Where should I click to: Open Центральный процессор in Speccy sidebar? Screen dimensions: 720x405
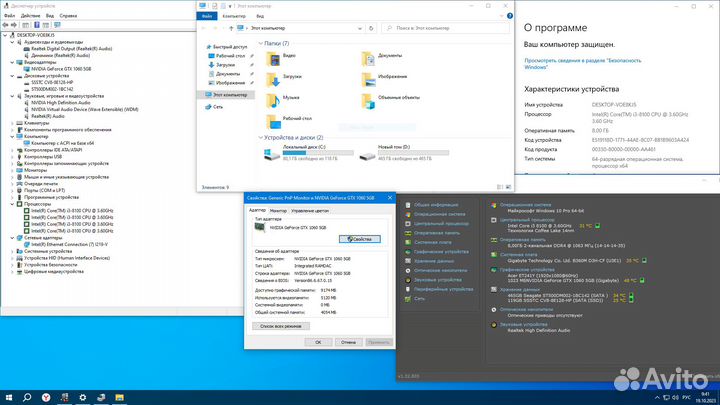tap(441, 224)
